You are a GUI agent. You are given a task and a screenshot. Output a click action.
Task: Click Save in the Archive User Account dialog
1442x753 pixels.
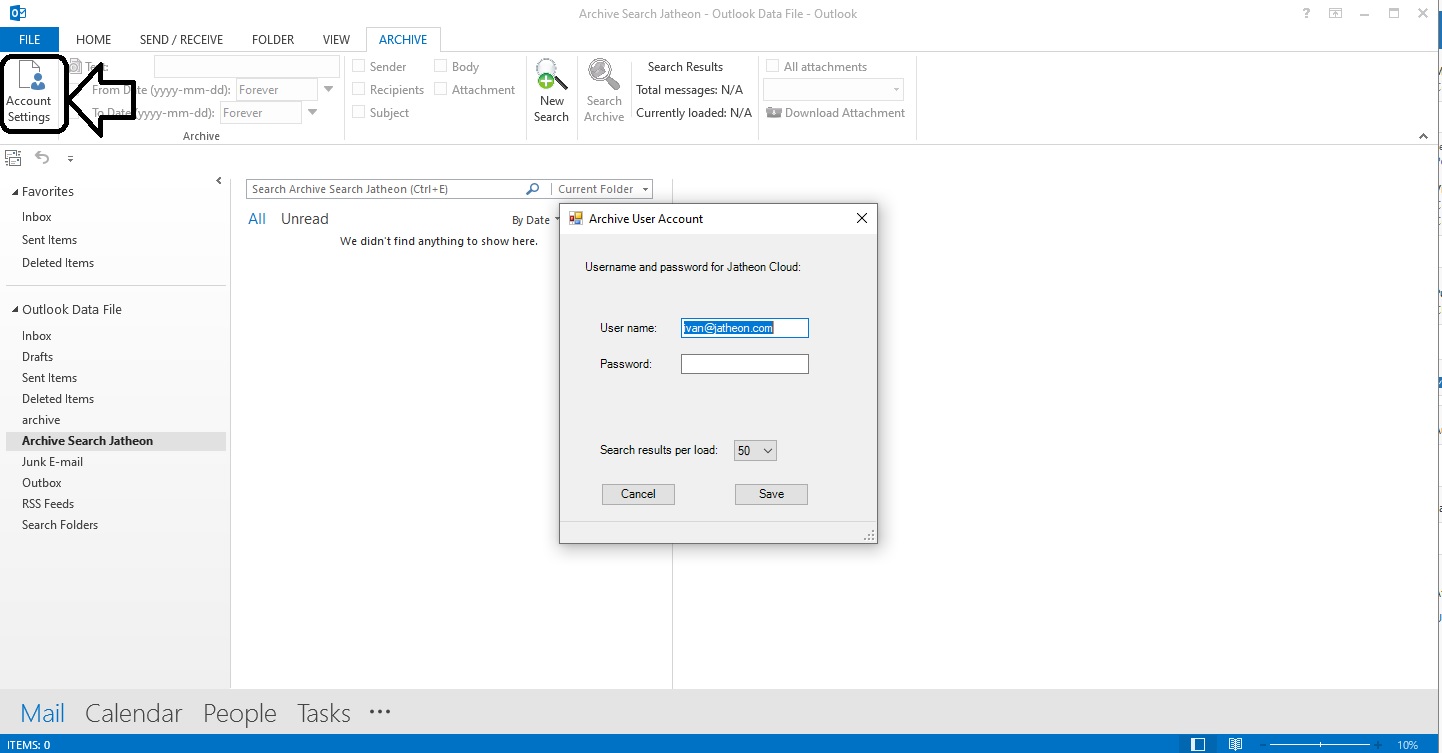click(771, 494)
